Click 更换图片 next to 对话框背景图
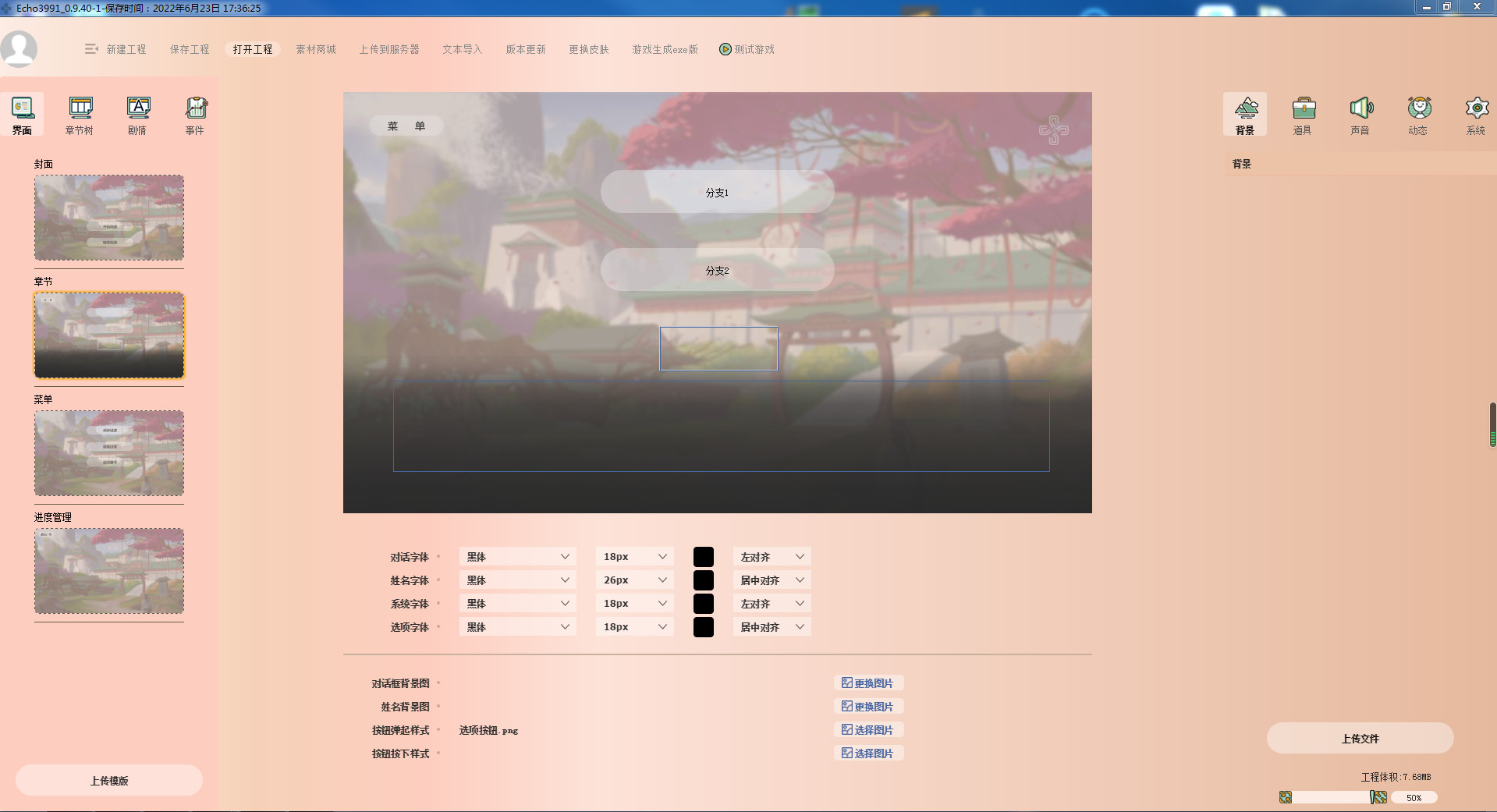Image resolution: width=1497 pixels, height=812 pixels. [868, 683]
